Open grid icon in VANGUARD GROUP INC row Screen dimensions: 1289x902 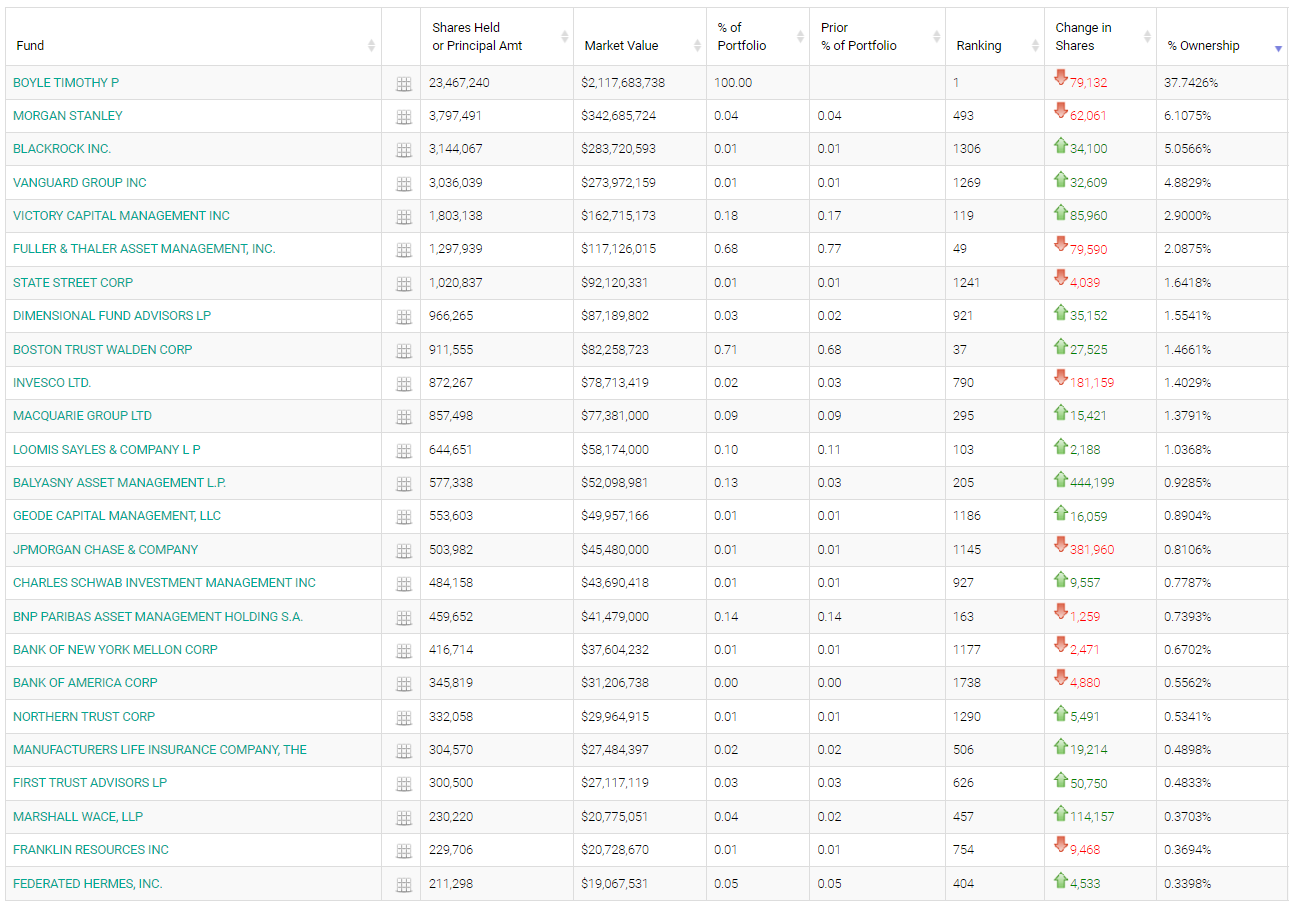tap(404, 184)
